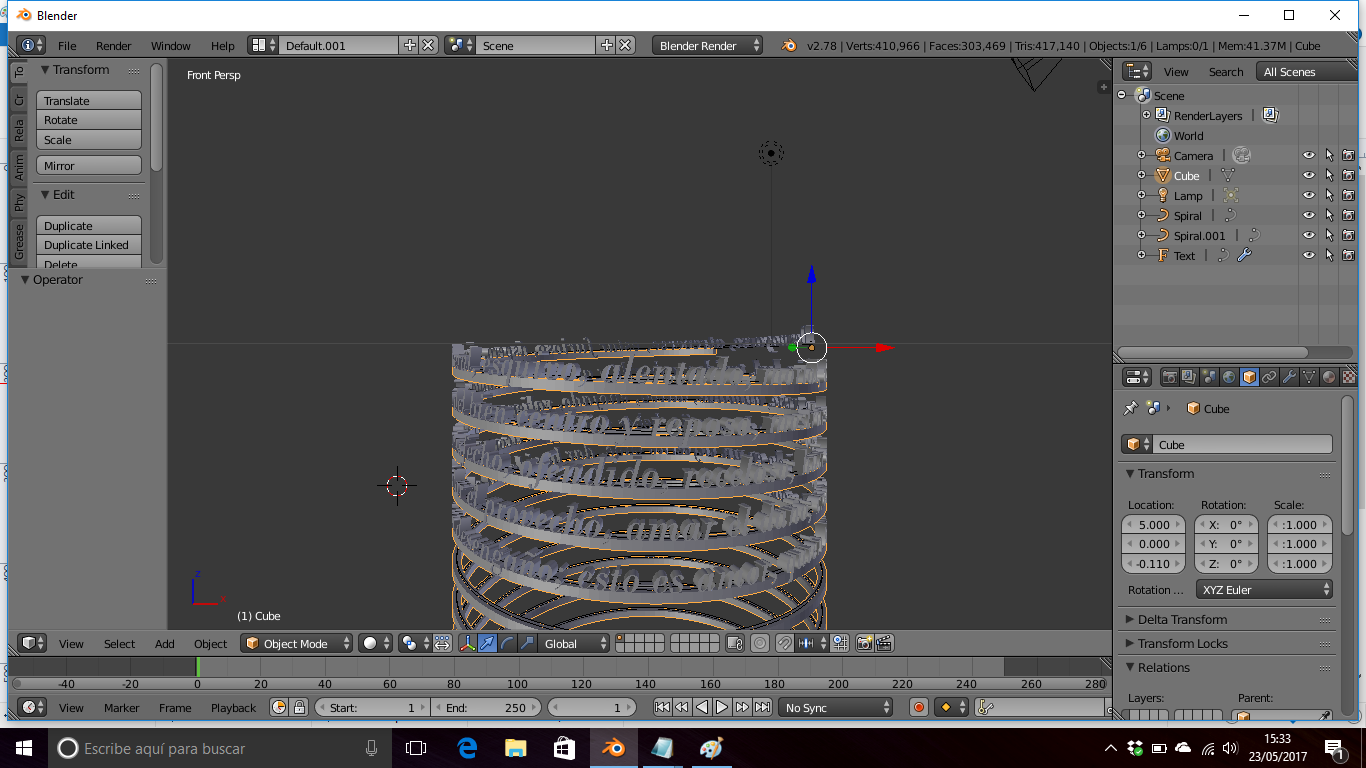1366x768 pixels.
Task: Open the Marker menu in timeline
Action: [x=122, y=707]
